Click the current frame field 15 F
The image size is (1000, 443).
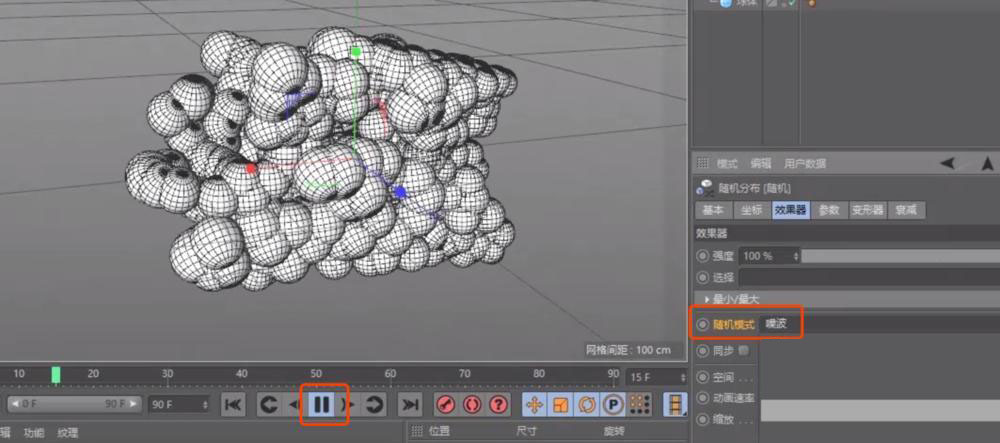[x=656, y=377]
